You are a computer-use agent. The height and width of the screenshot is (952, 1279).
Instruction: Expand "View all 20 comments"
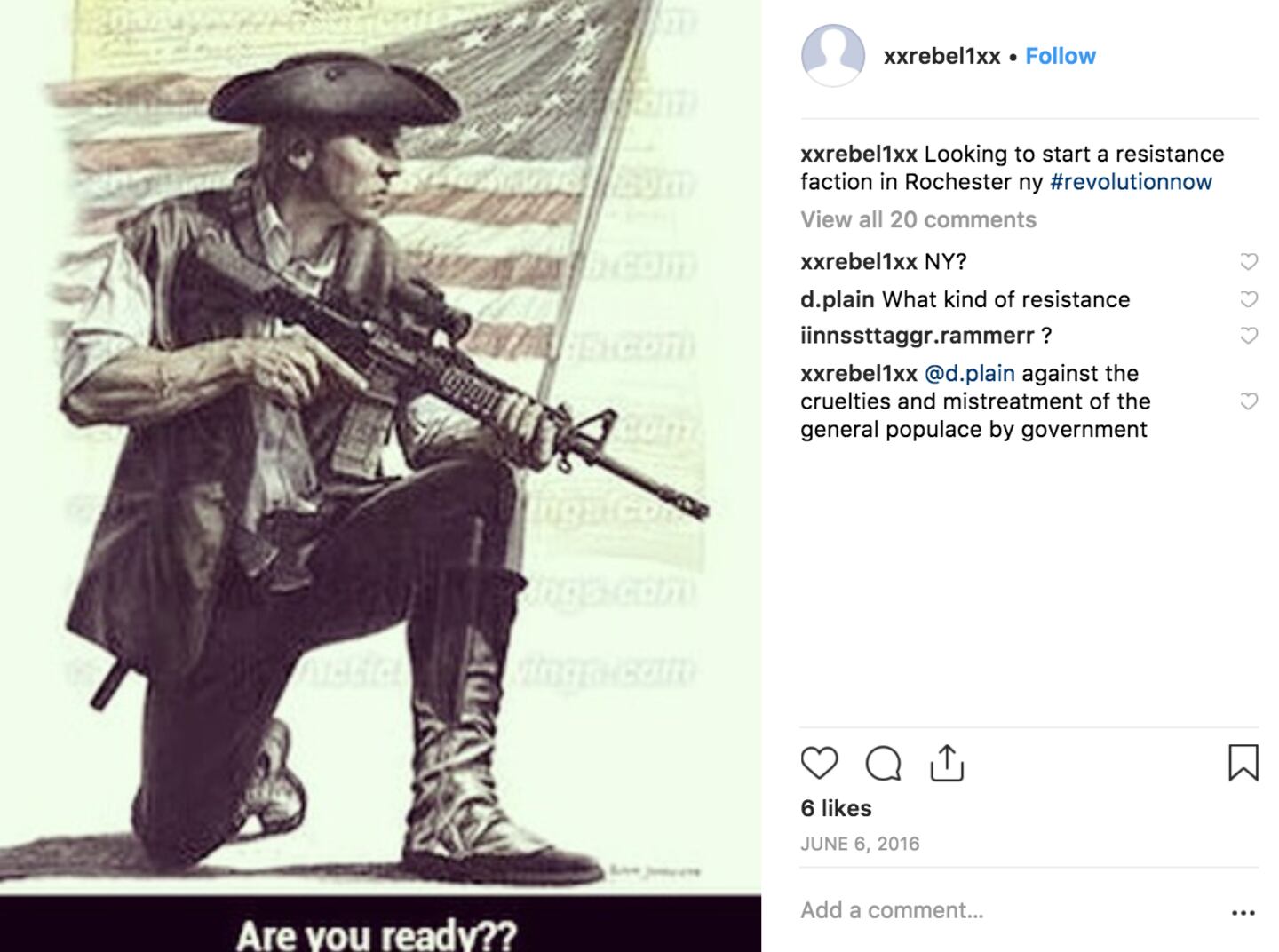tap(918, 218)
